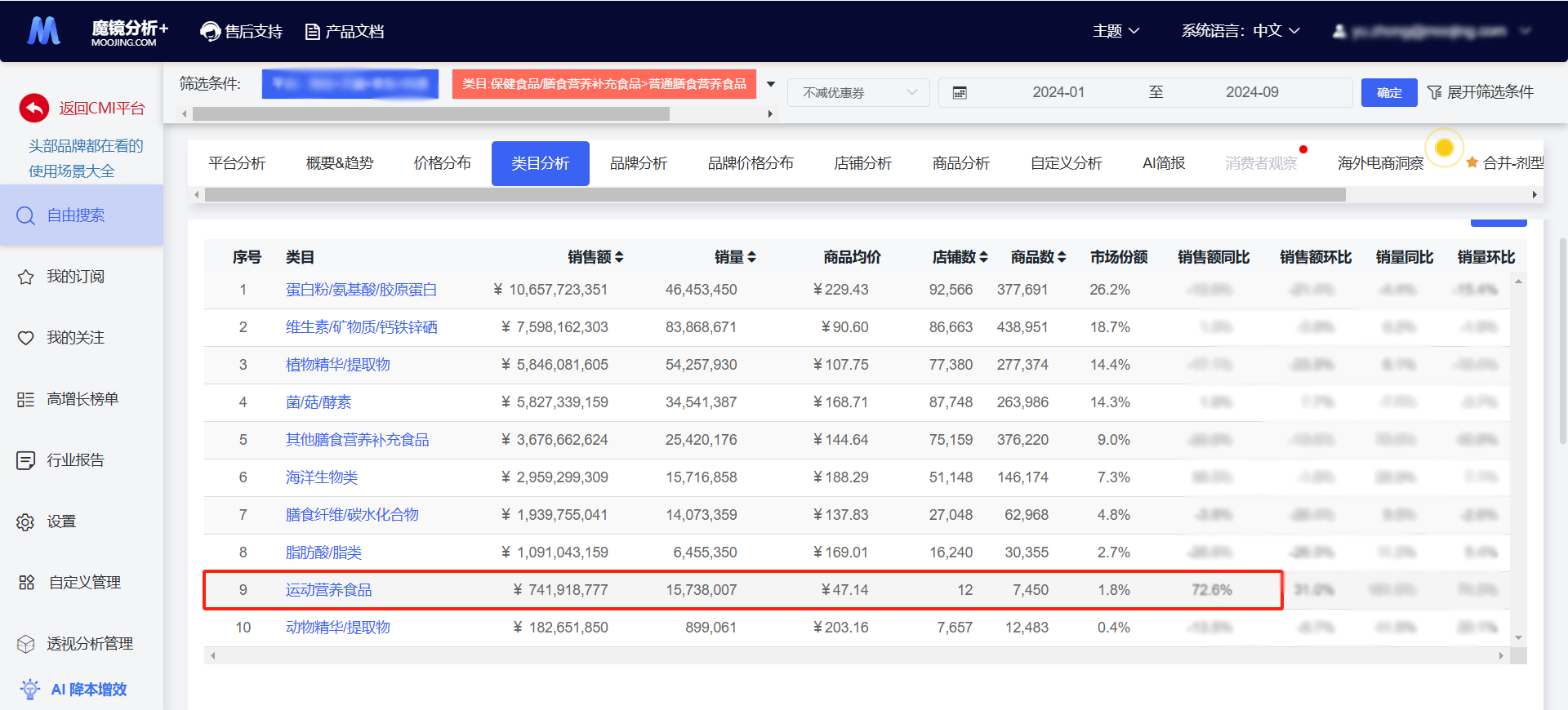Click the filter bar horizontal scrollbar
1568x710 pixels.
tap(431, 114)
